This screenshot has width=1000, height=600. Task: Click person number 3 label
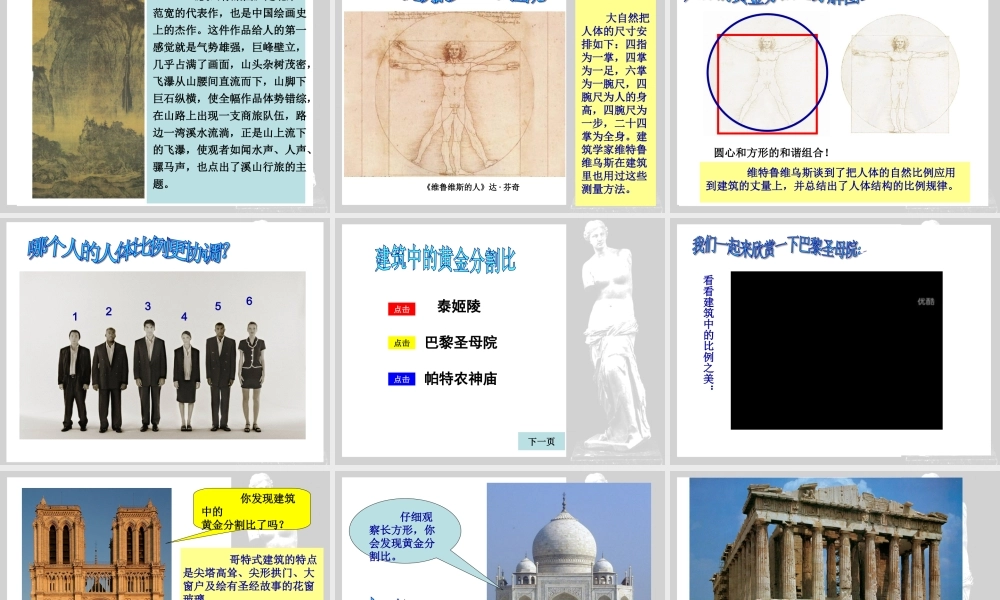[147, 306]
